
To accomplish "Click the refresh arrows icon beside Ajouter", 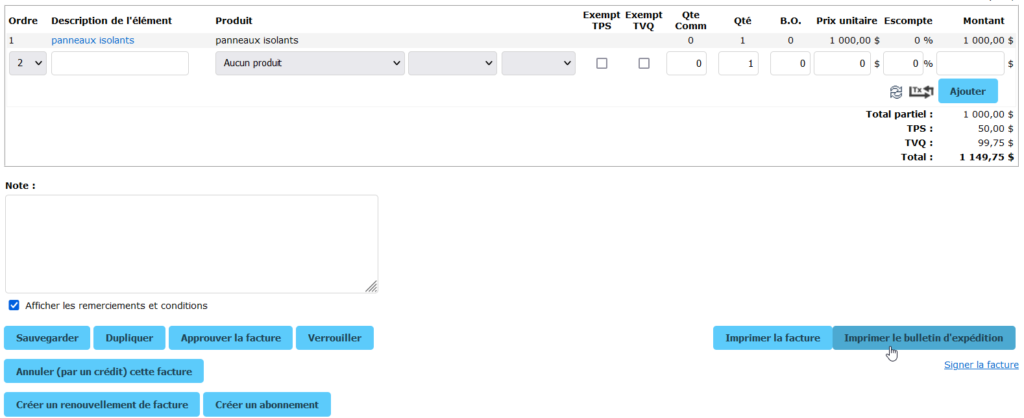I will (896, 92).
